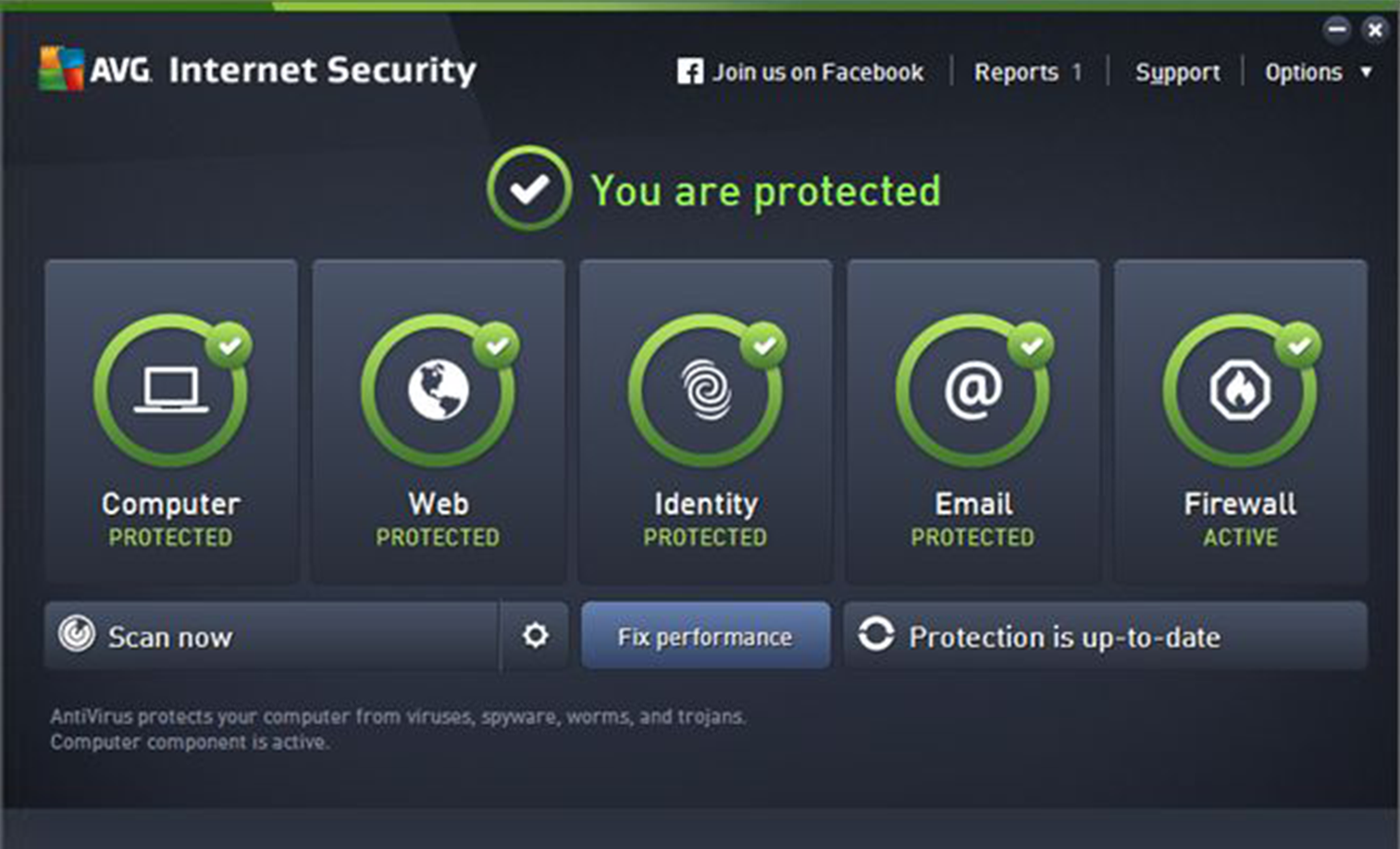Viewport: 1400px width, 849px height.
Task: Open the Identity protection module
Action: point(705,421)
